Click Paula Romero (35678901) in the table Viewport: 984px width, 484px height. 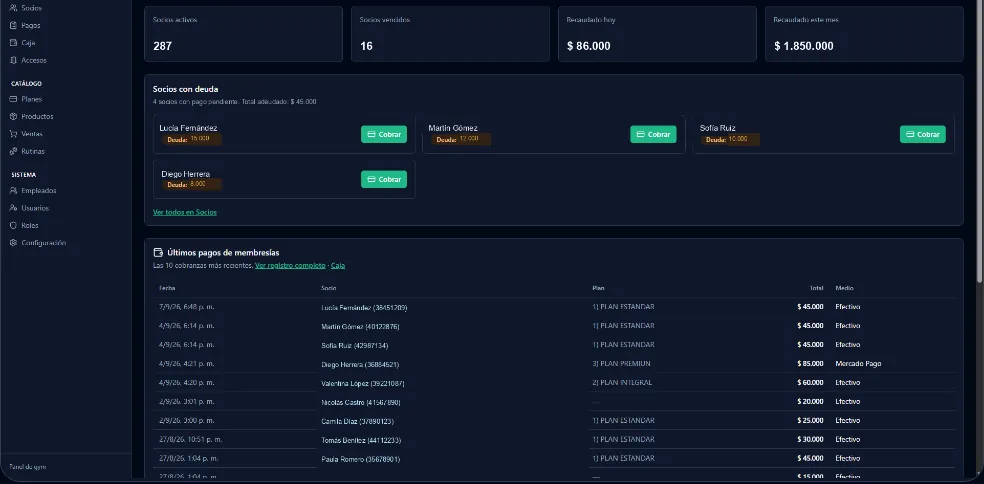[360, 459]
